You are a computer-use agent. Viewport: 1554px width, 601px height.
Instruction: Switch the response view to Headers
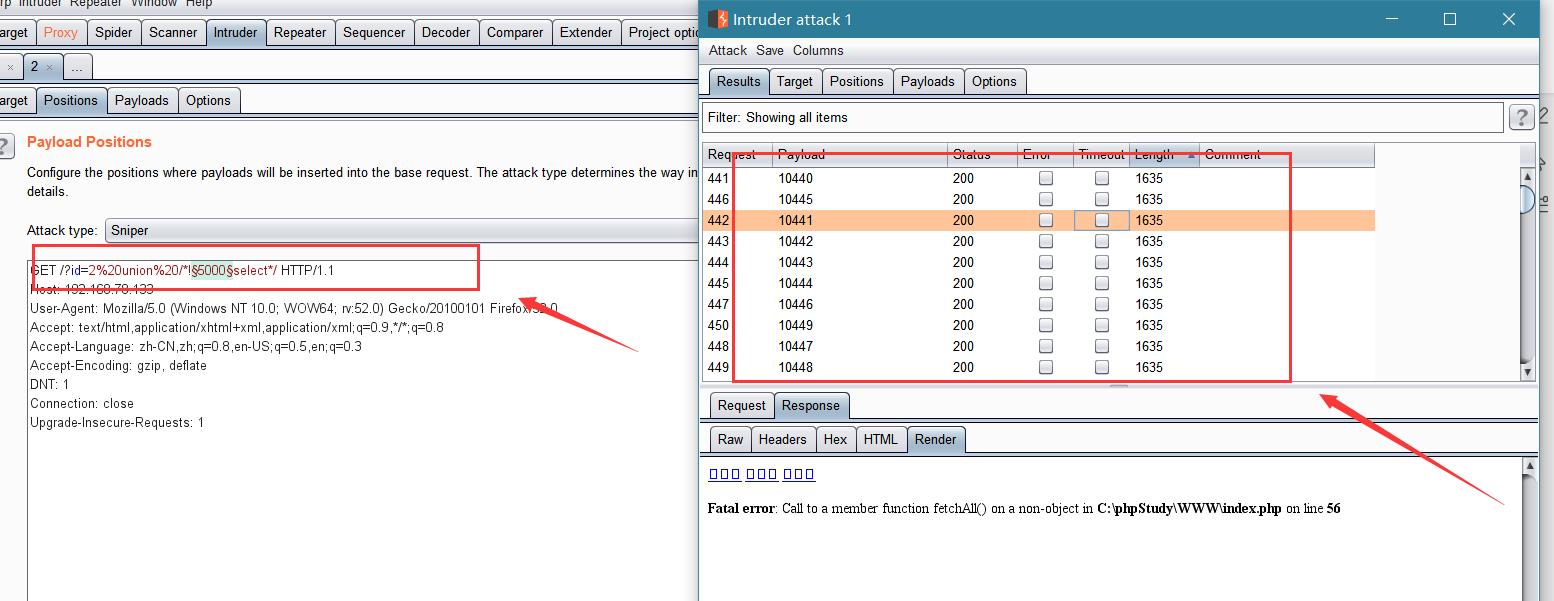coord(782,439)
